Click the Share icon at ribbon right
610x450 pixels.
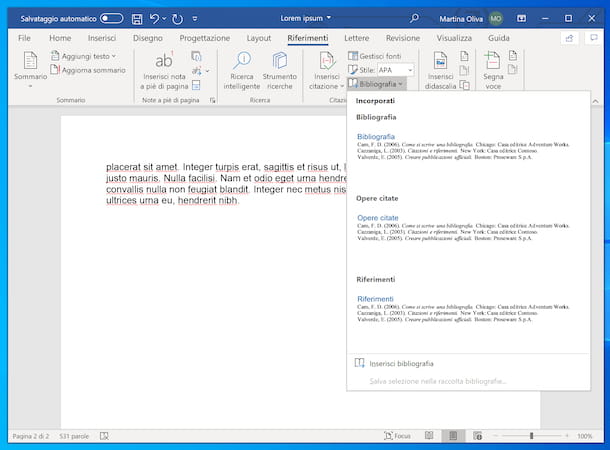(570, 38)
